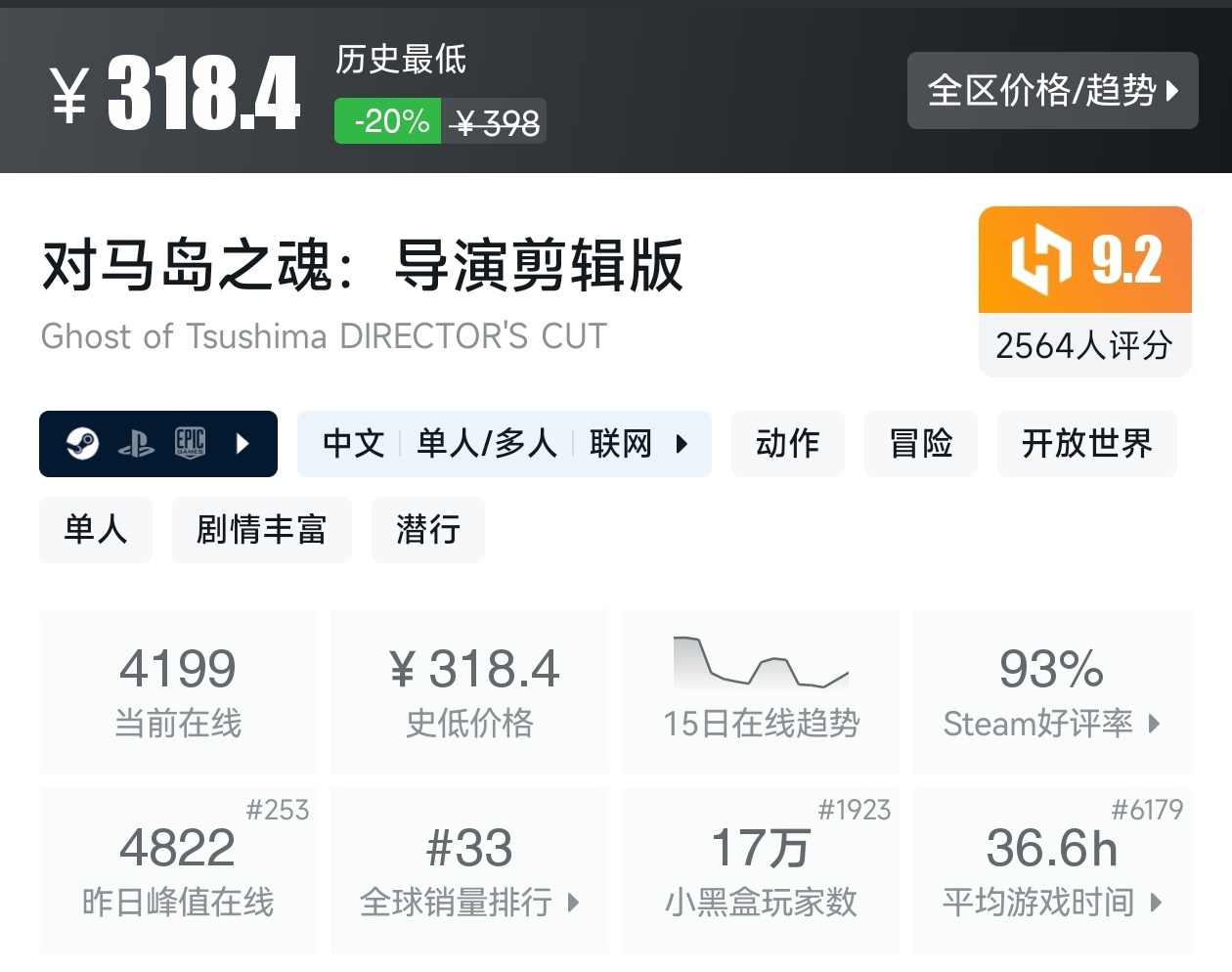View the 2564人评分 rating count
This screenshot has height=972, width=1232.
click(1084, 345)
